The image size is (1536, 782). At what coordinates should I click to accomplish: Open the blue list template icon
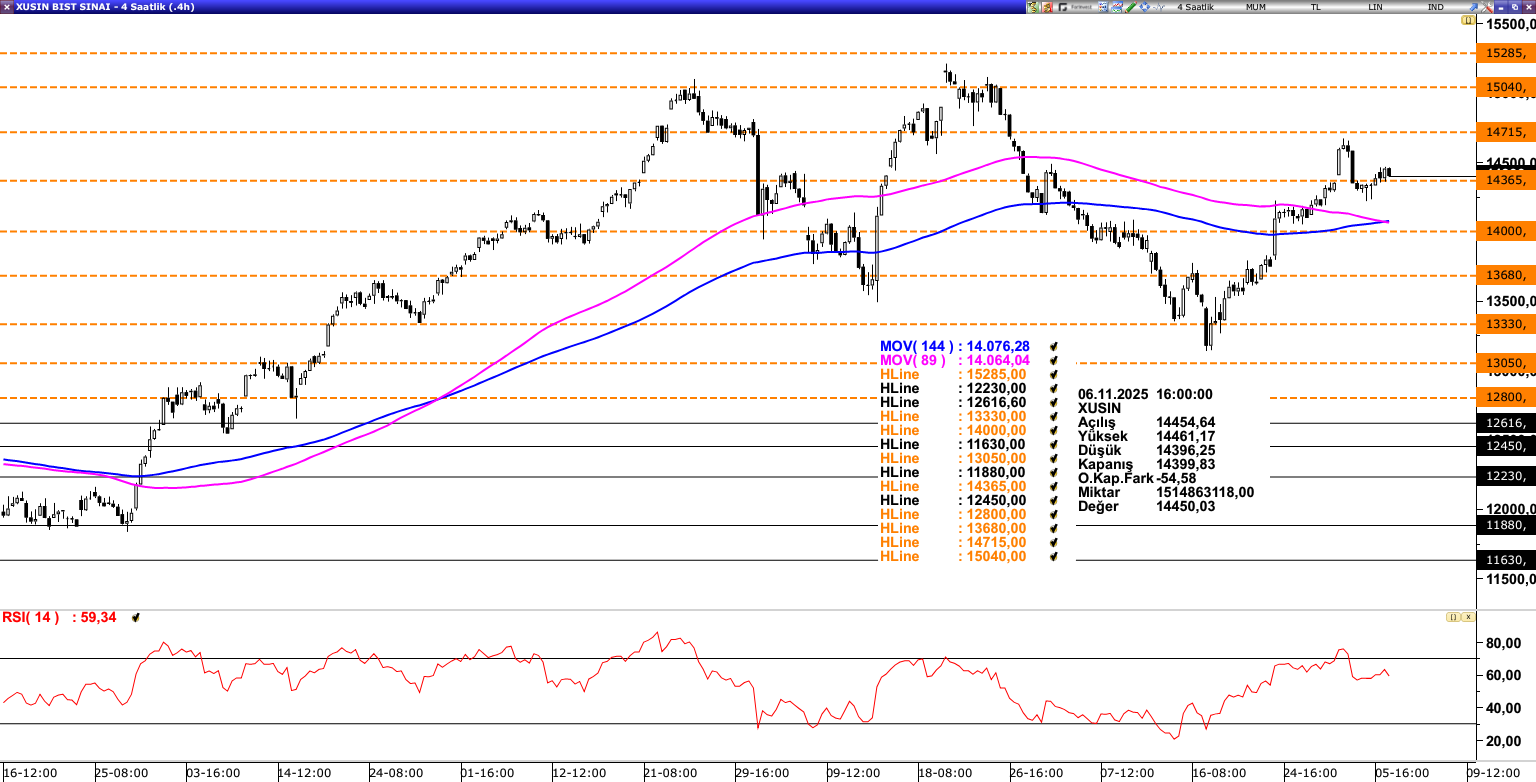click(1102, 7)
